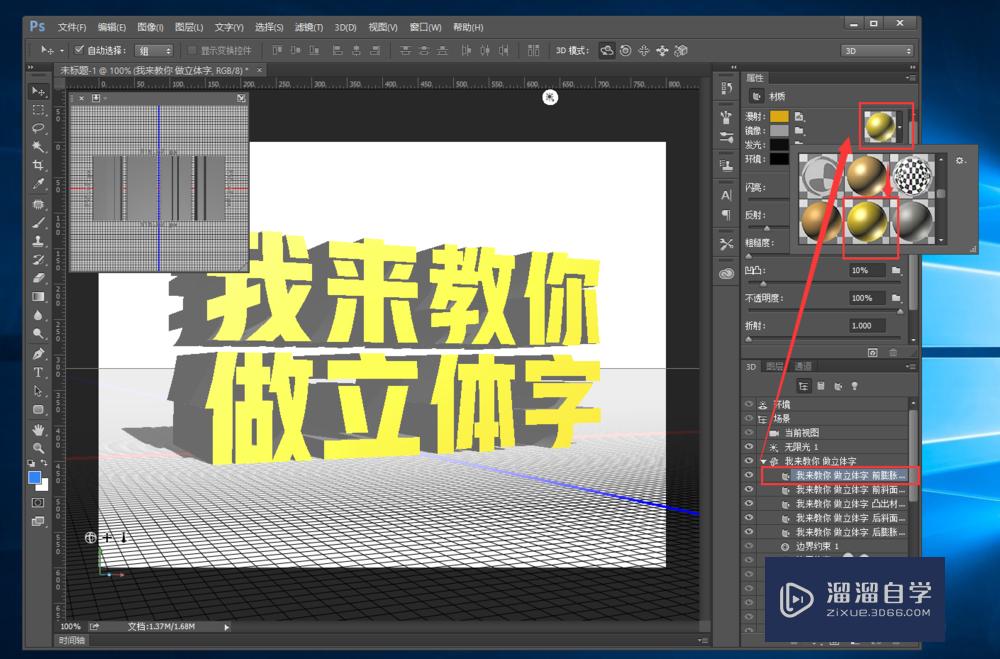Viewport: 1000px width, 659px height.
Task: Select the Crop tool
Action: (38, 166)
